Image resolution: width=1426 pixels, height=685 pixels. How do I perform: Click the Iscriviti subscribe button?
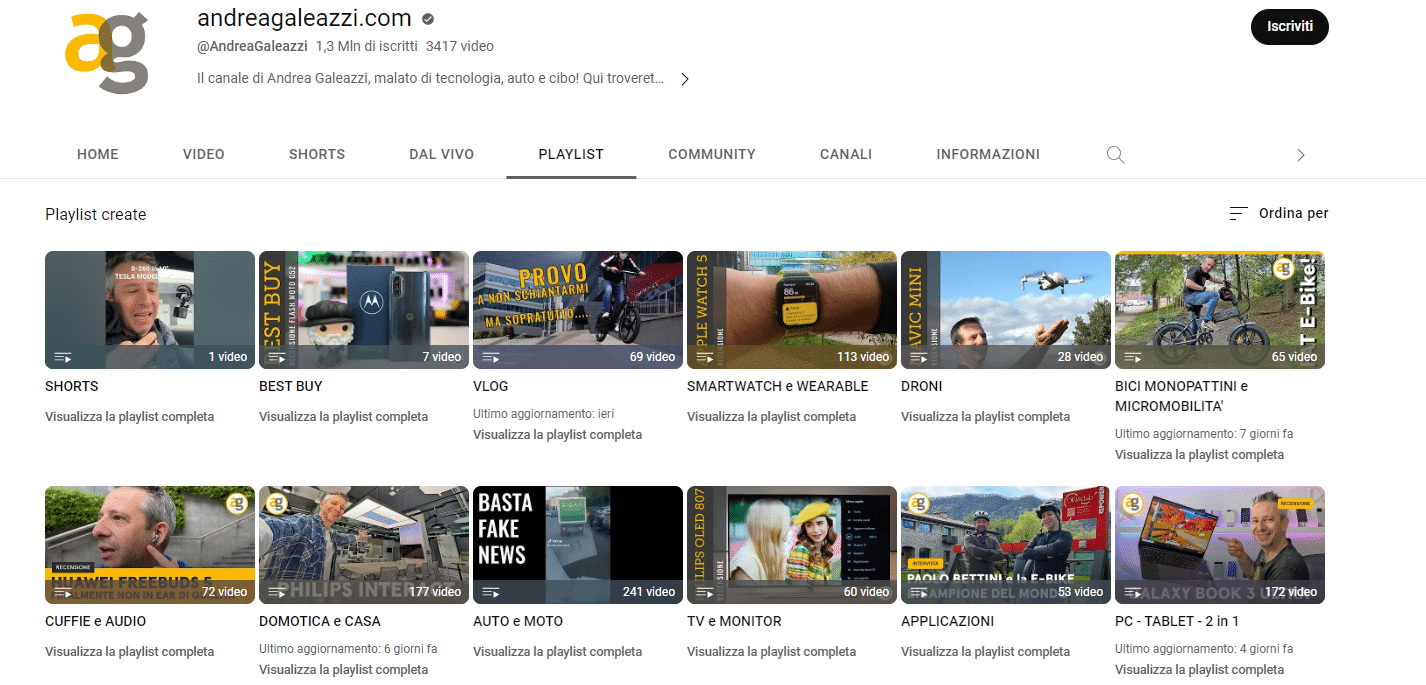1290,27
